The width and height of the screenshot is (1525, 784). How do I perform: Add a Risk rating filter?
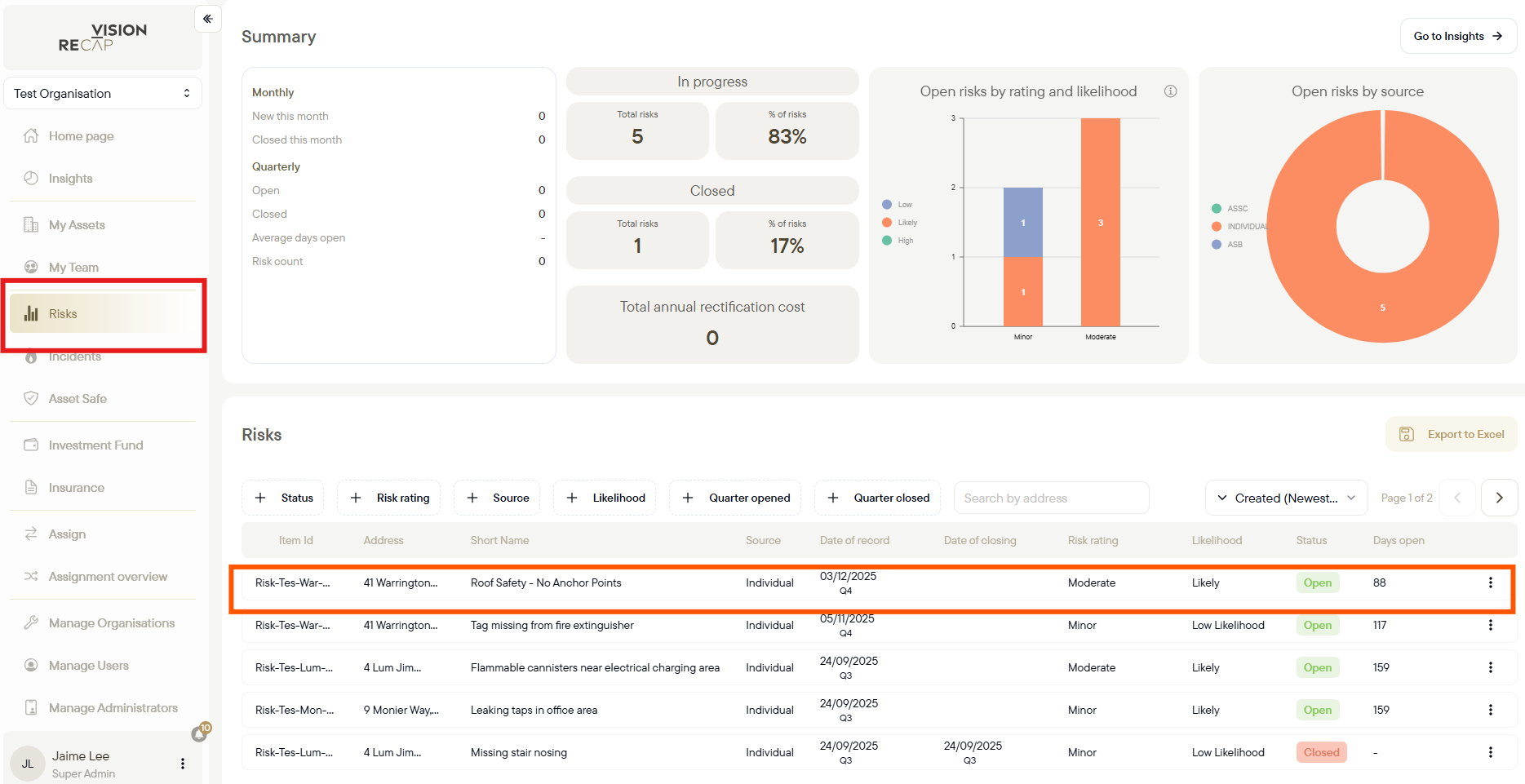[x=389, y=498]
